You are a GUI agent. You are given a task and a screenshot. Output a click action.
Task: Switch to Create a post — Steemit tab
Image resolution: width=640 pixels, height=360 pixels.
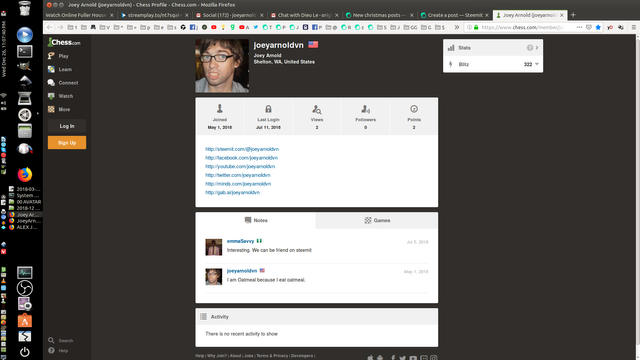(455, 15)
